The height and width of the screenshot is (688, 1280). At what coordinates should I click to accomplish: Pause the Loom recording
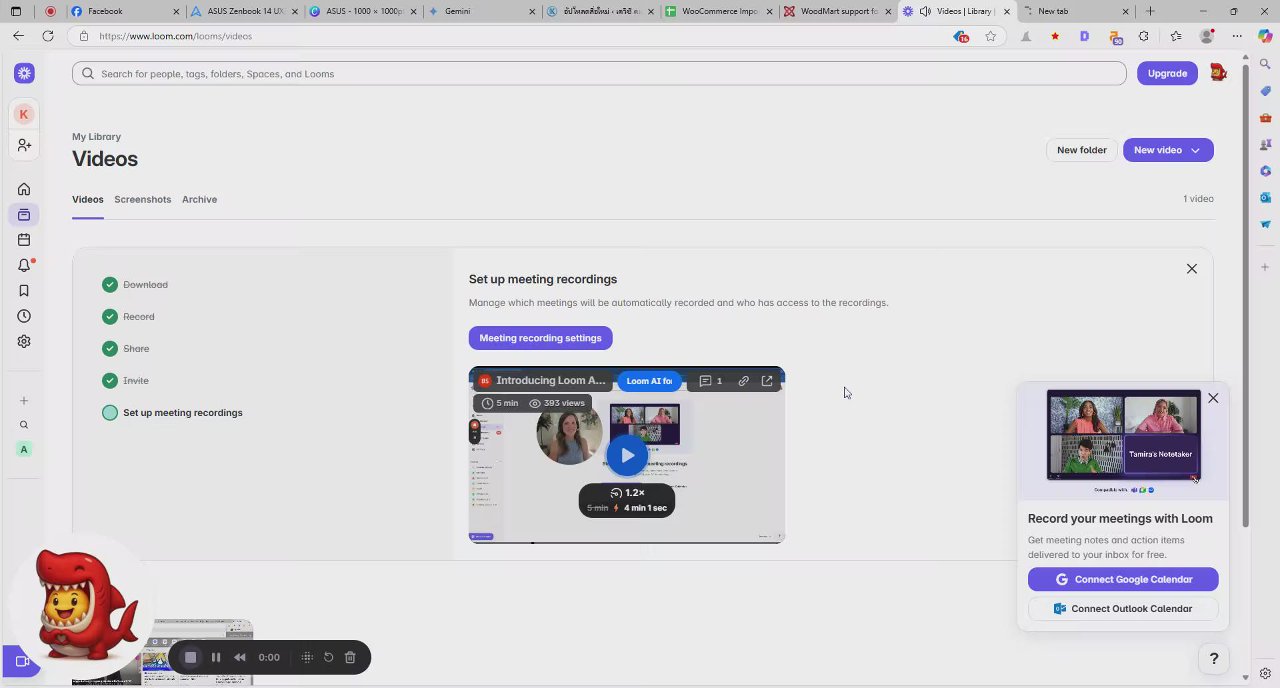[x=216, y=657]
